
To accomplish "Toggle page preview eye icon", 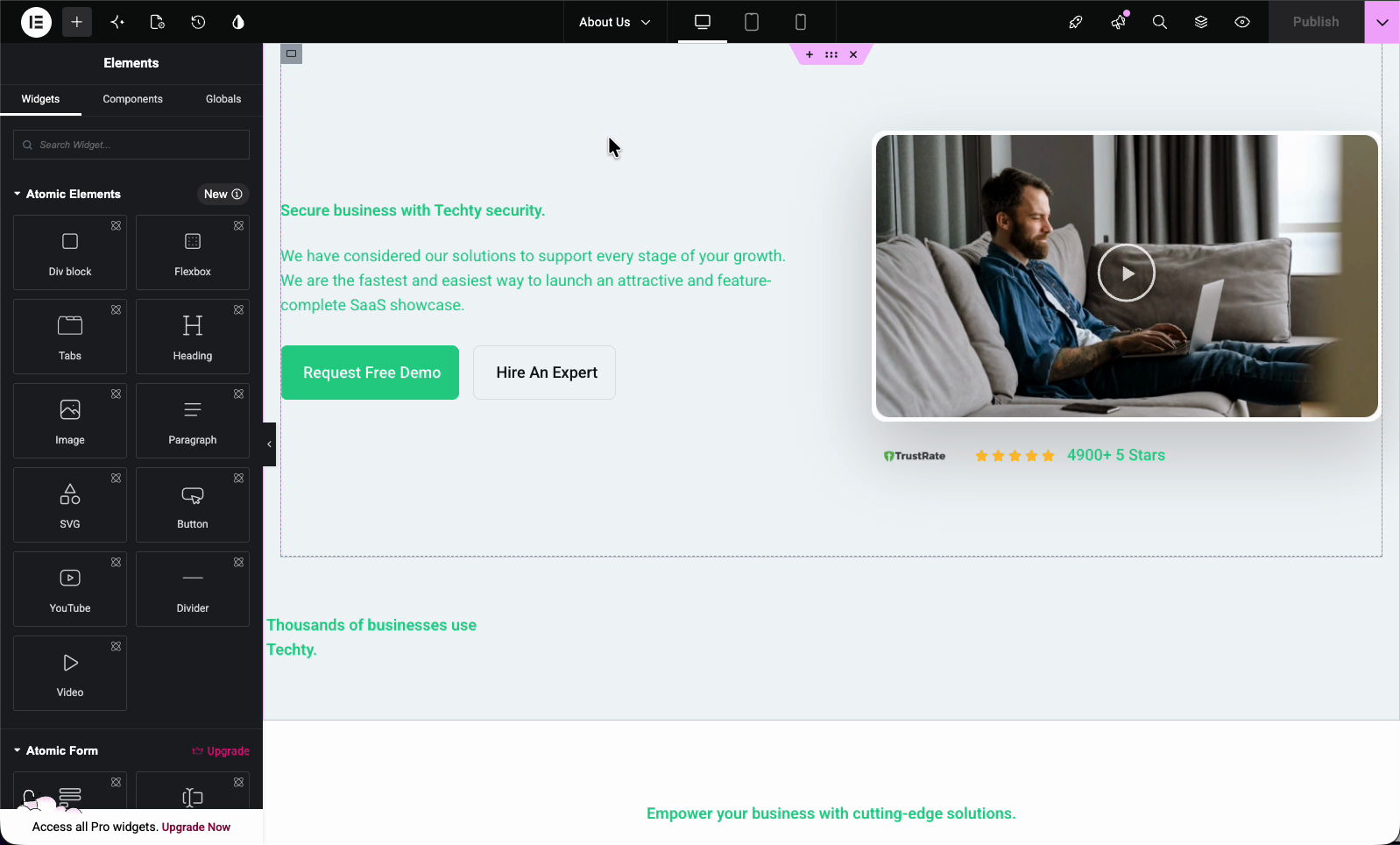I will click(1242, 22).
